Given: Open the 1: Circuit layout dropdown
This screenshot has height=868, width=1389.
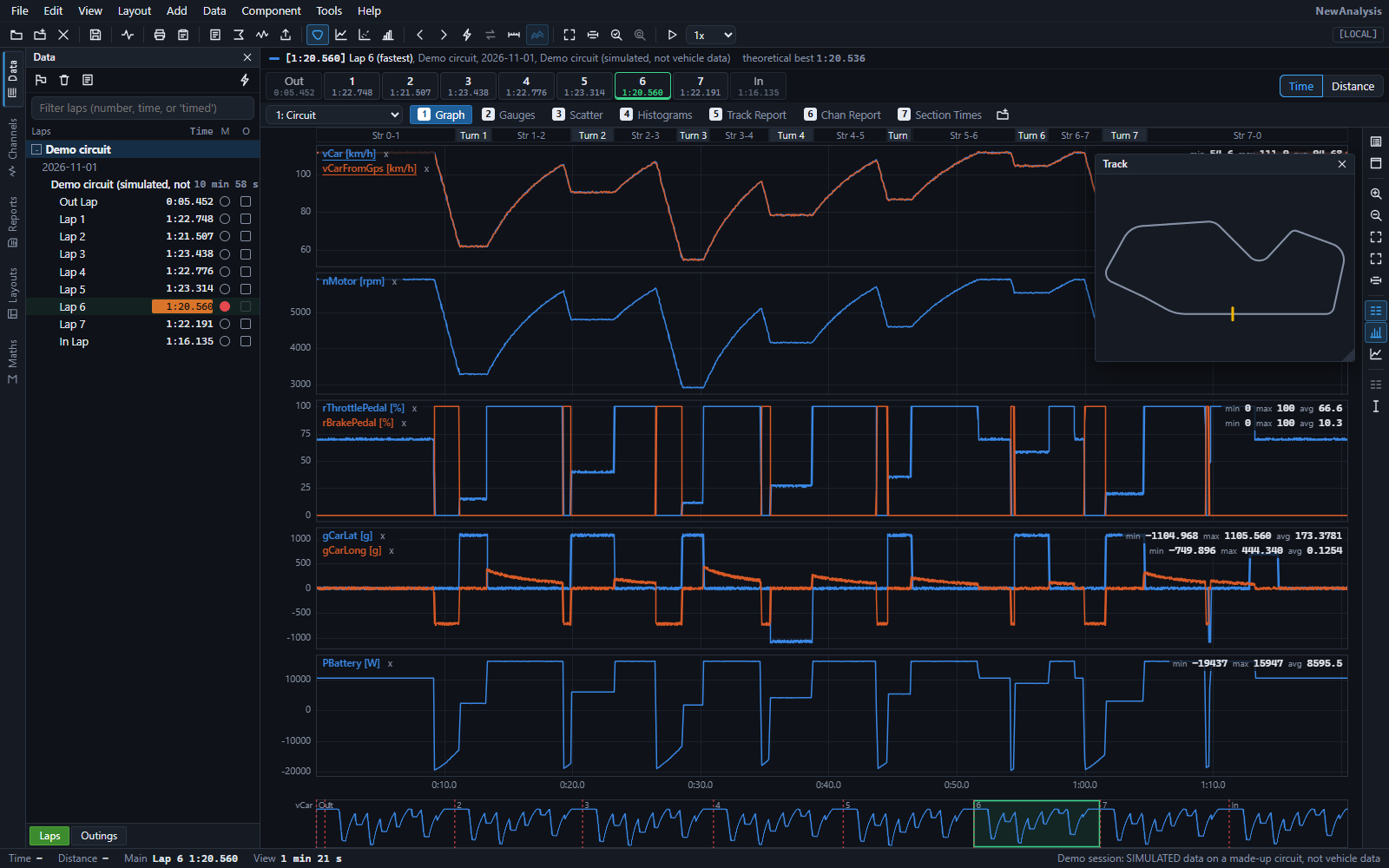Looking at the screenshot, I should pos(336,115).
